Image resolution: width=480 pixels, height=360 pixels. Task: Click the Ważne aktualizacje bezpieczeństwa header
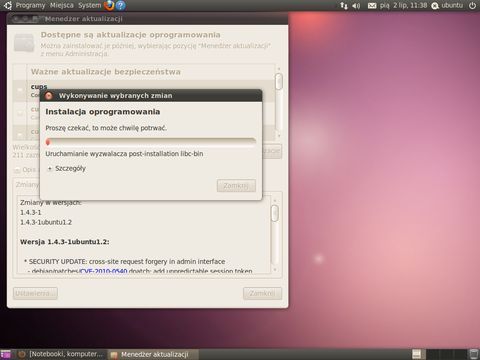(106, 72)
